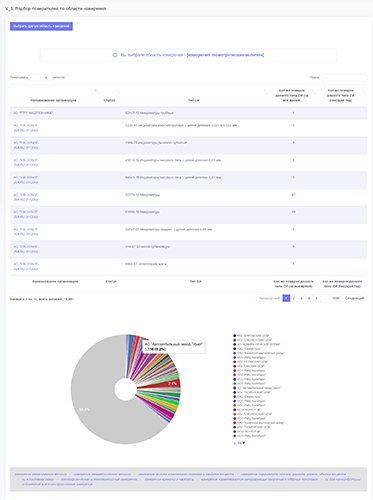This screenshot has width=373, height=500.
Task: Open the records-per-page dropdown
Action: [40, 78]
